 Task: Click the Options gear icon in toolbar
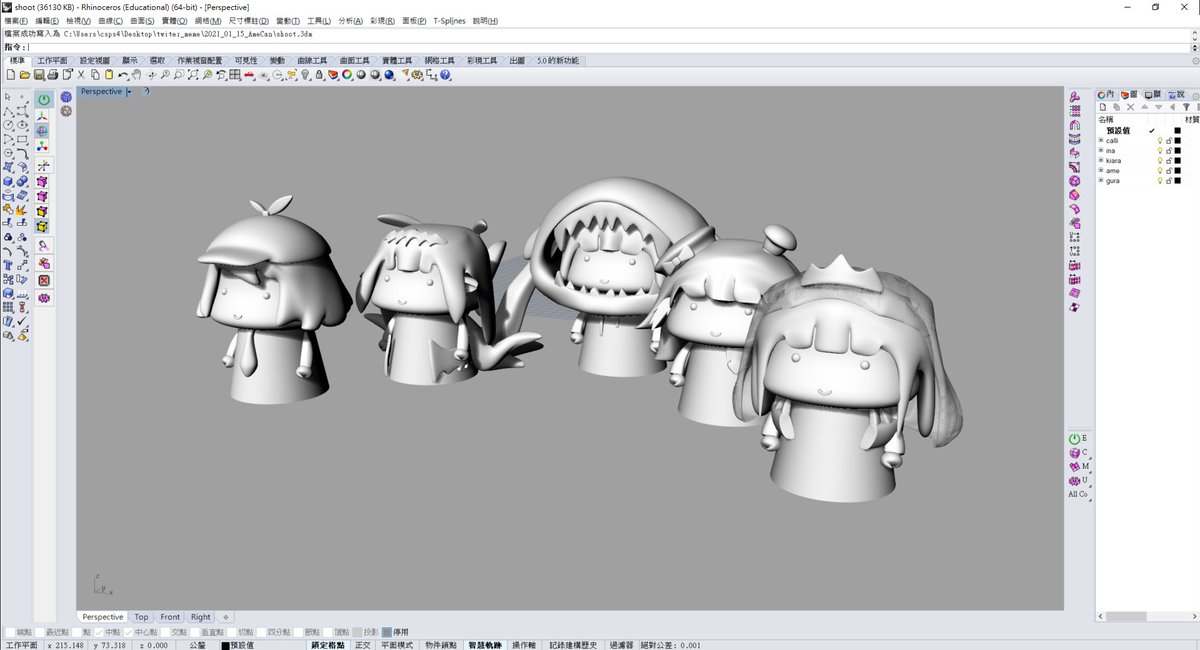[416, 74]
